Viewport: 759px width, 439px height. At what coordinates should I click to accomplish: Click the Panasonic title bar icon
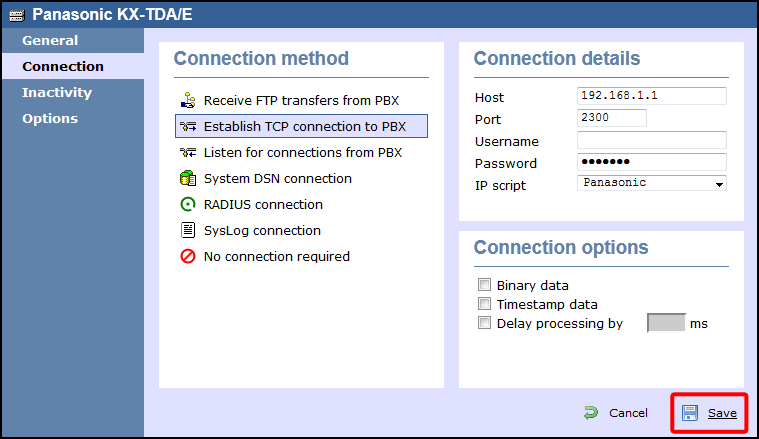(x=17, y=15)
